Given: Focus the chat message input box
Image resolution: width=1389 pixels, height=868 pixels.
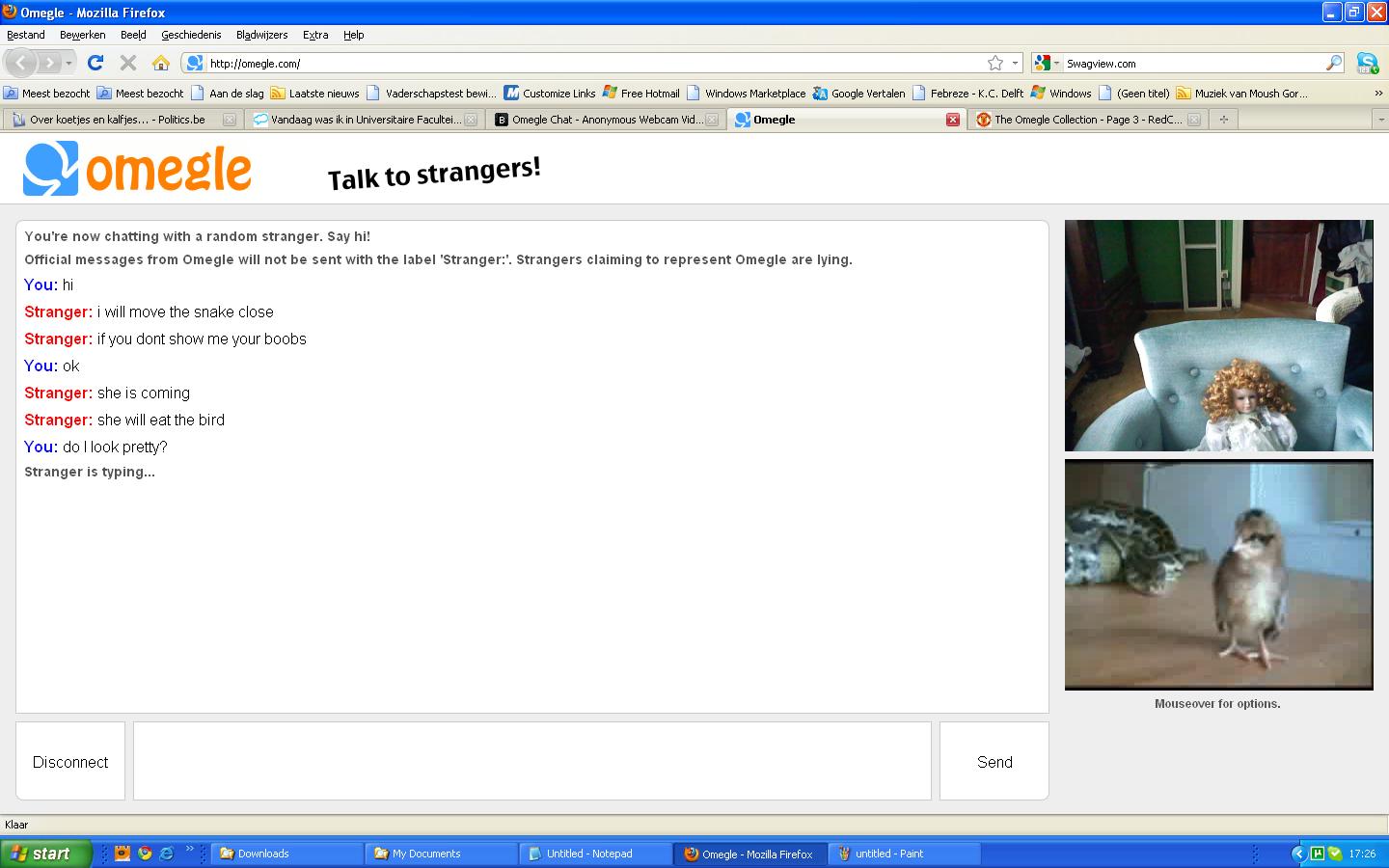Looking at the screenshot, I should pos(532,761).
